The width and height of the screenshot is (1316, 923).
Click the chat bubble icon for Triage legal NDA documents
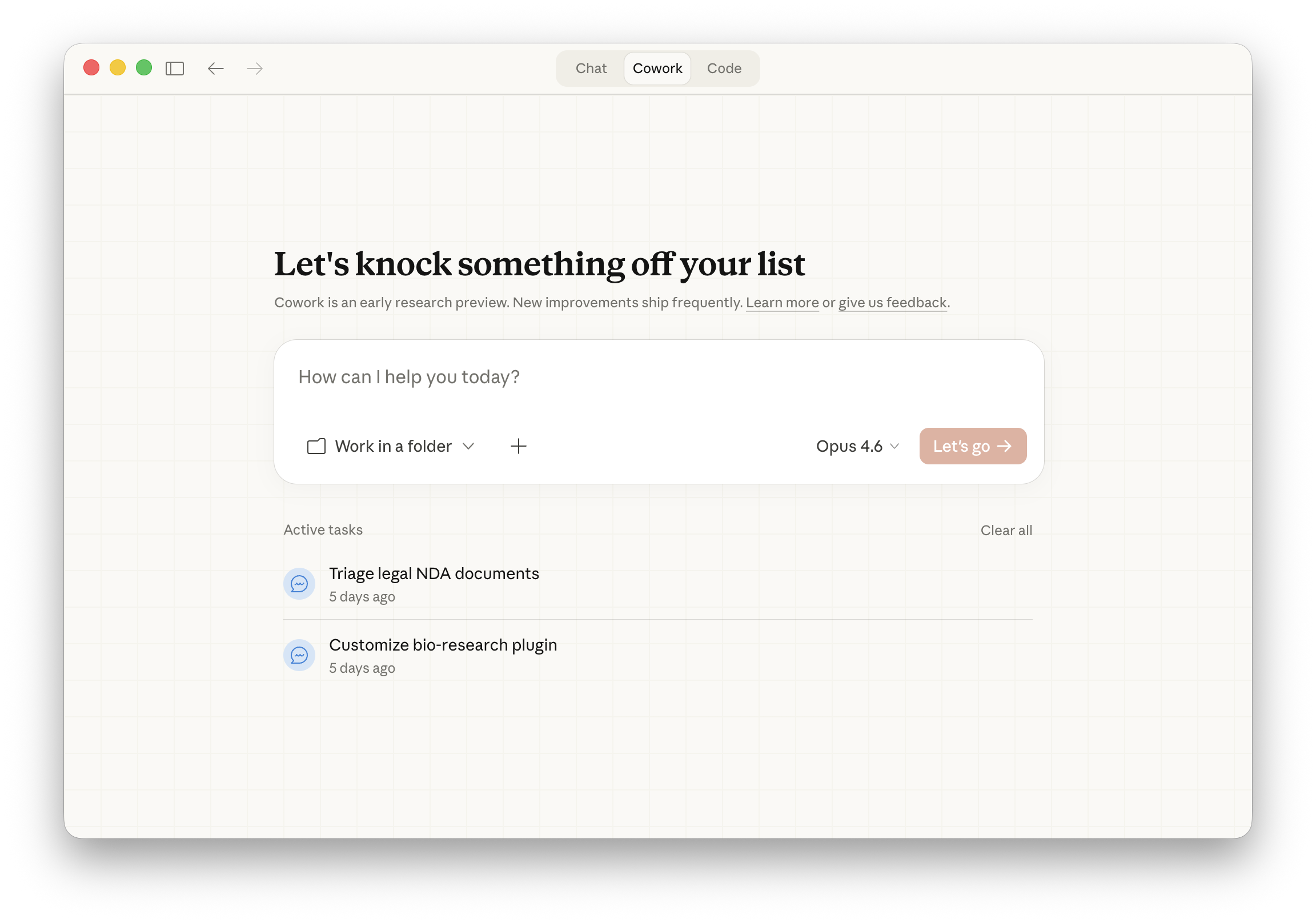click(299, 584)
